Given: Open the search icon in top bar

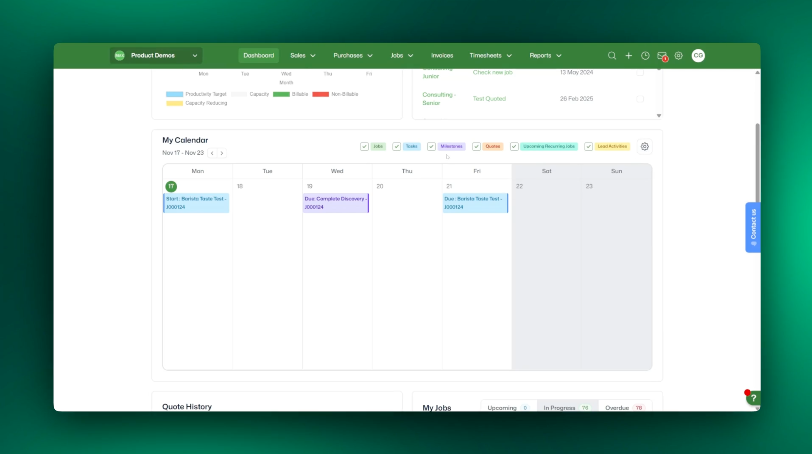Looking at the screenshot, I should pyautogui.click(x=612, y=56).
